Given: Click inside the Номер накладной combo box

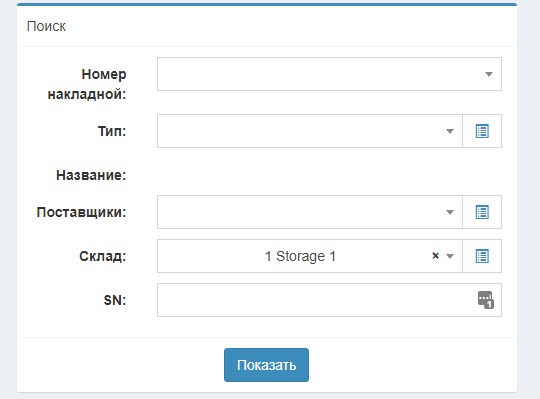Looking at the screenshot, I should [329, 74].
